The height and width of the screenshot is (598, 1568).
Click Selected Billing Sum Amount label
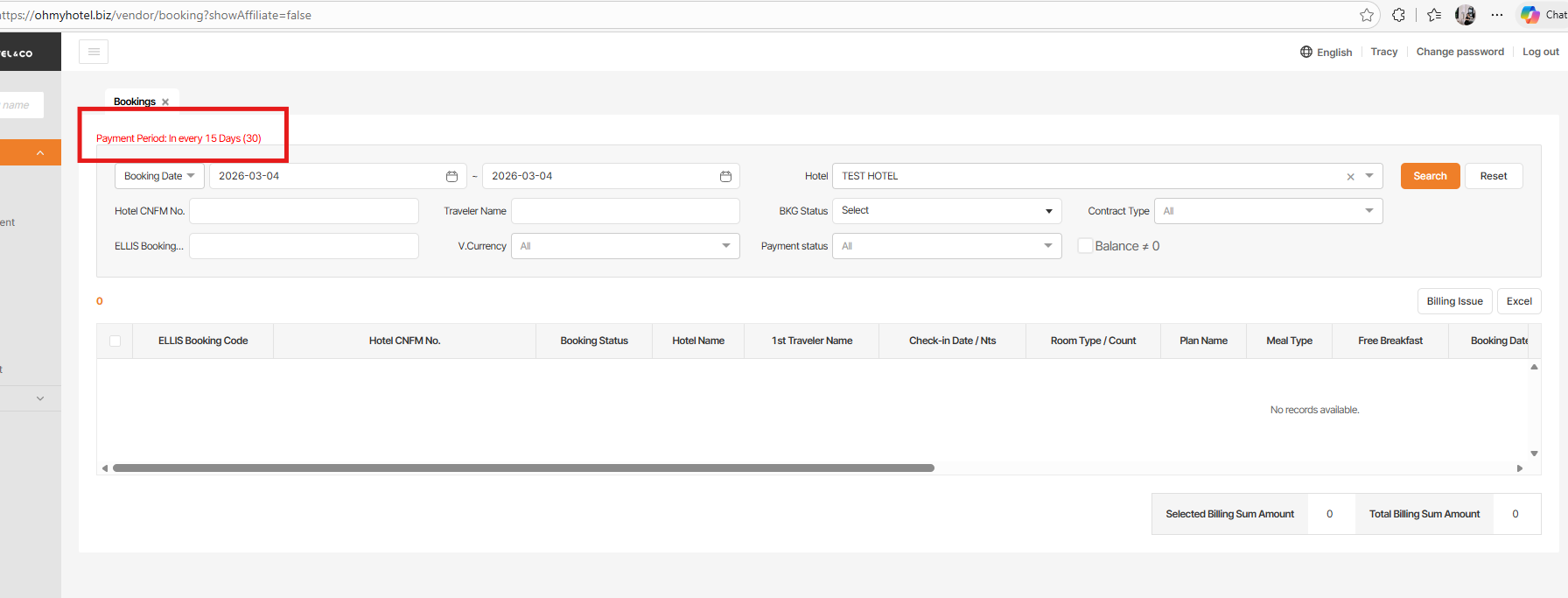1229,514
